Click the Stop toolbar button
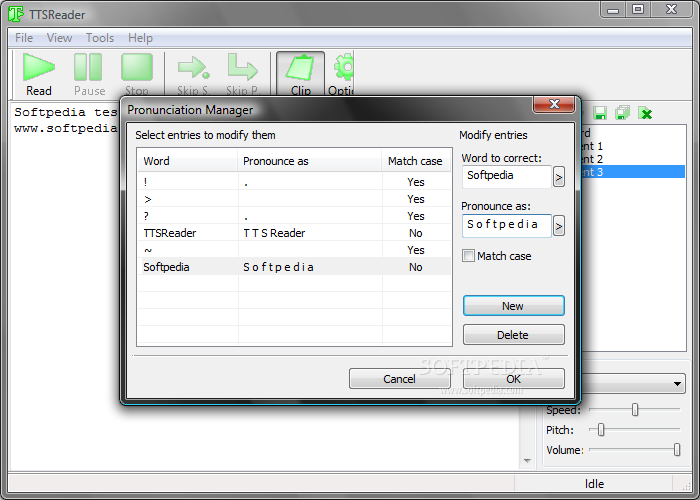This screenshot has height=500, width=700. (x=137, y=75)
